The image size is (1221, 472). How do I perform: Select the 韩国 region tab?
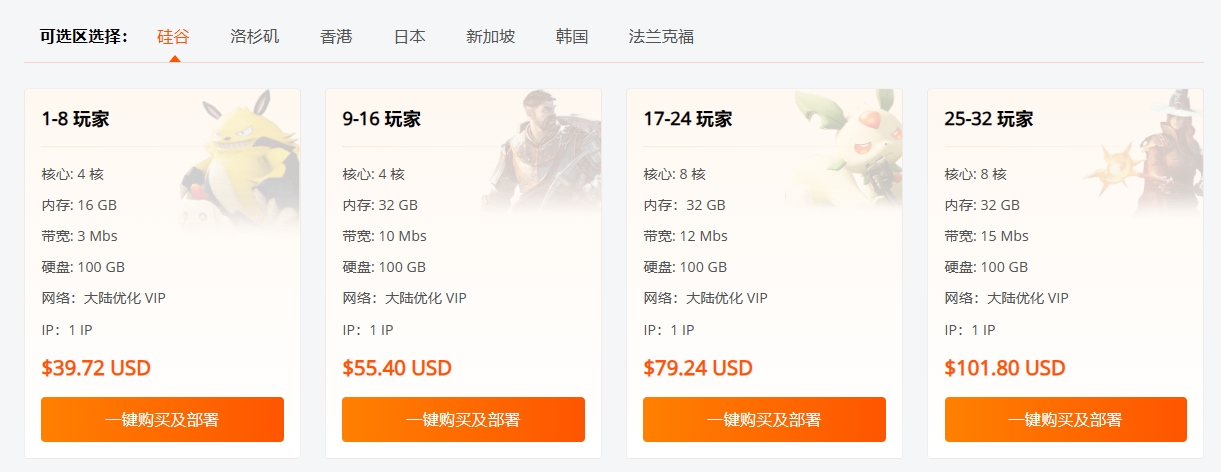point(572,37)
